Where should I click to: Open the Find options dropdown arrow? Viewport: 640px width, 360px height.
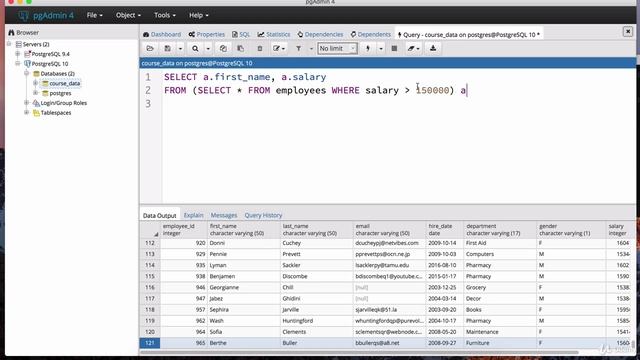point(208,49)
